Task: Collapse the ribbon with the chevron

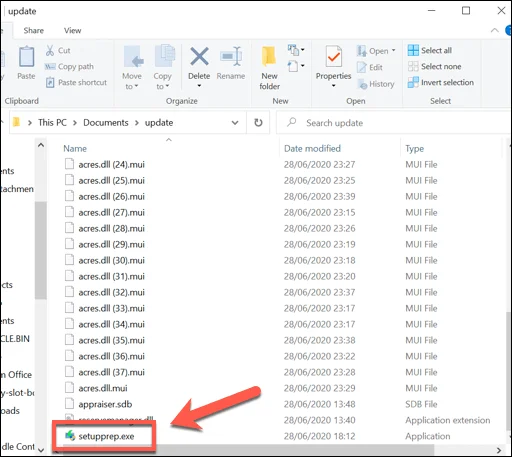Action: pyautogui.click(x=495, y=30)
